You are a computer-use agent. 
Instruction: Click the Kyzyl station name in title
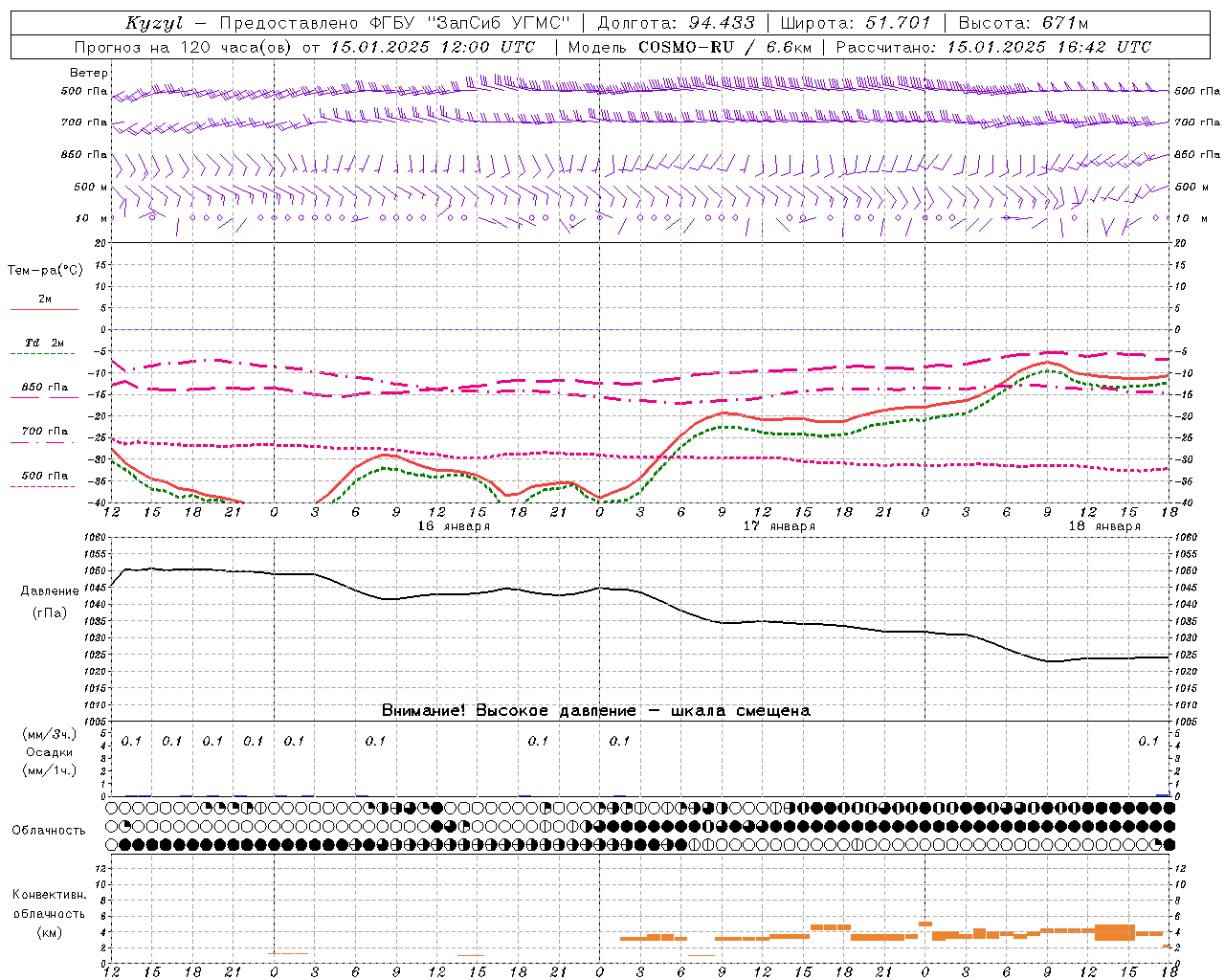154,23
